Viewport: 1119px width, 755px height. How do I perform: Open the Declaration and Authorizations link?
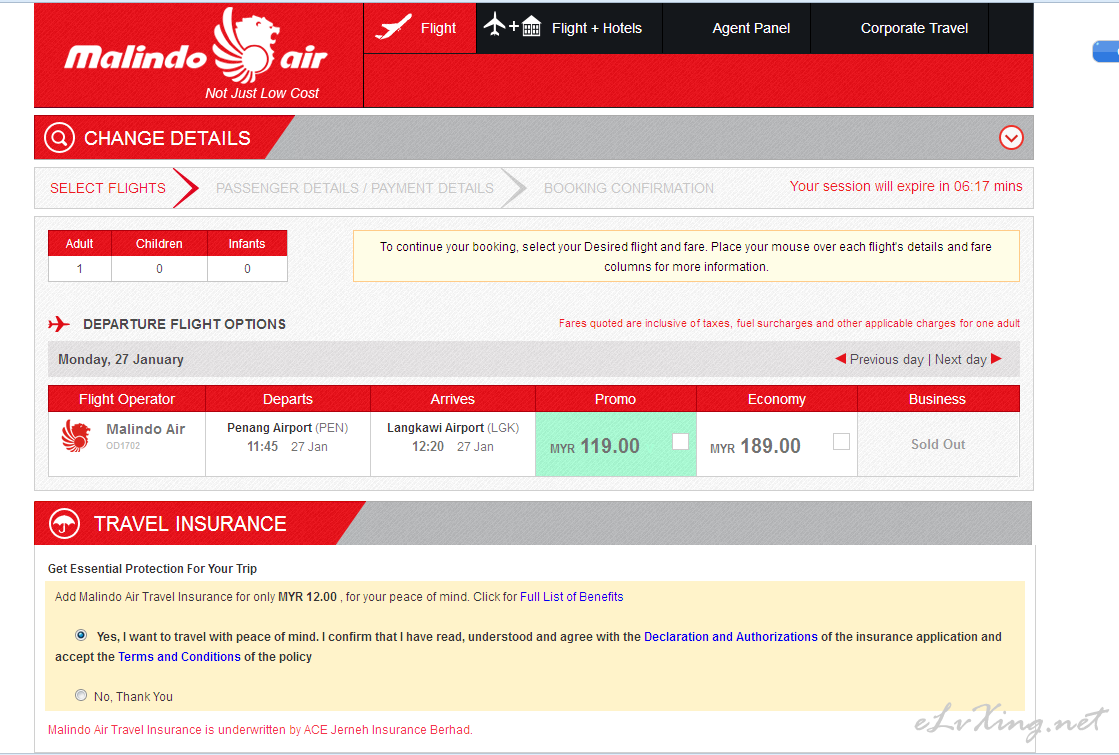click(x=731, y=637)
